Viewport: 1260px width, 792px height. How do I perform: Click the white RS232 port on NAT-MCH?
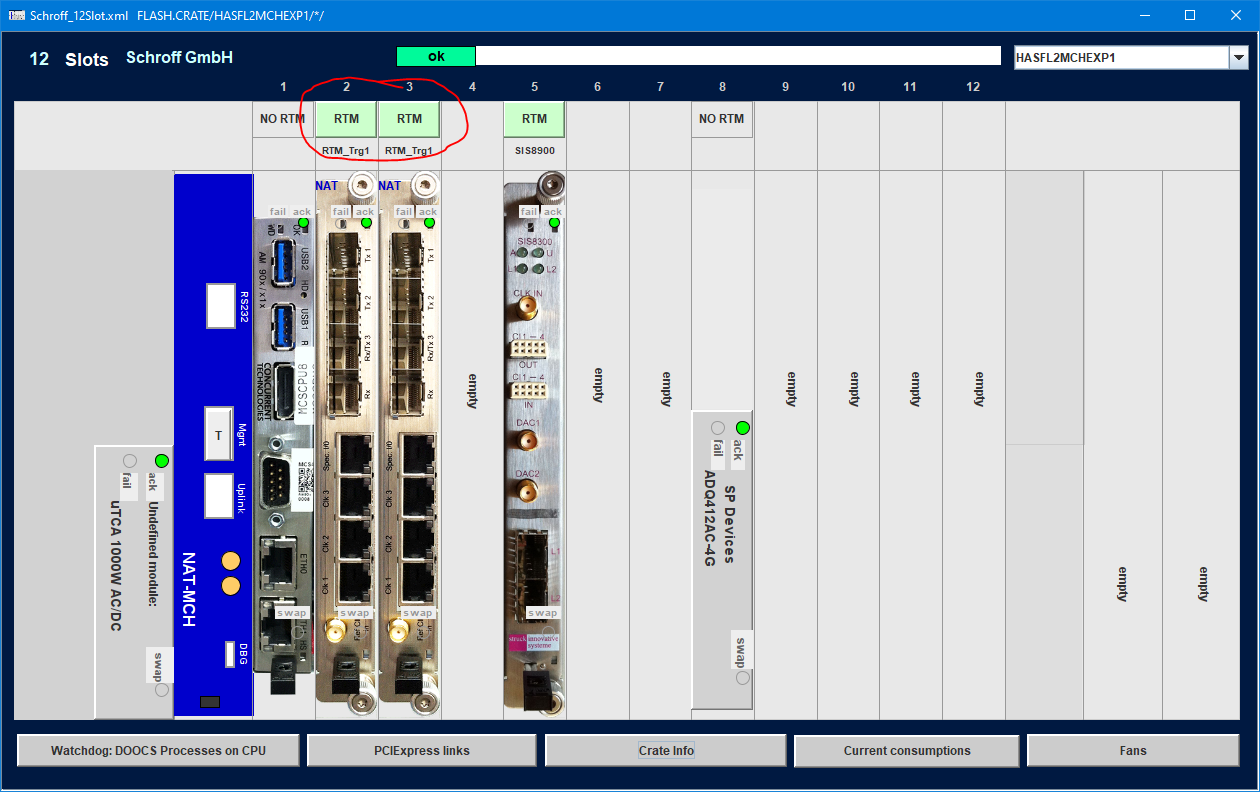tap(220, 306)
